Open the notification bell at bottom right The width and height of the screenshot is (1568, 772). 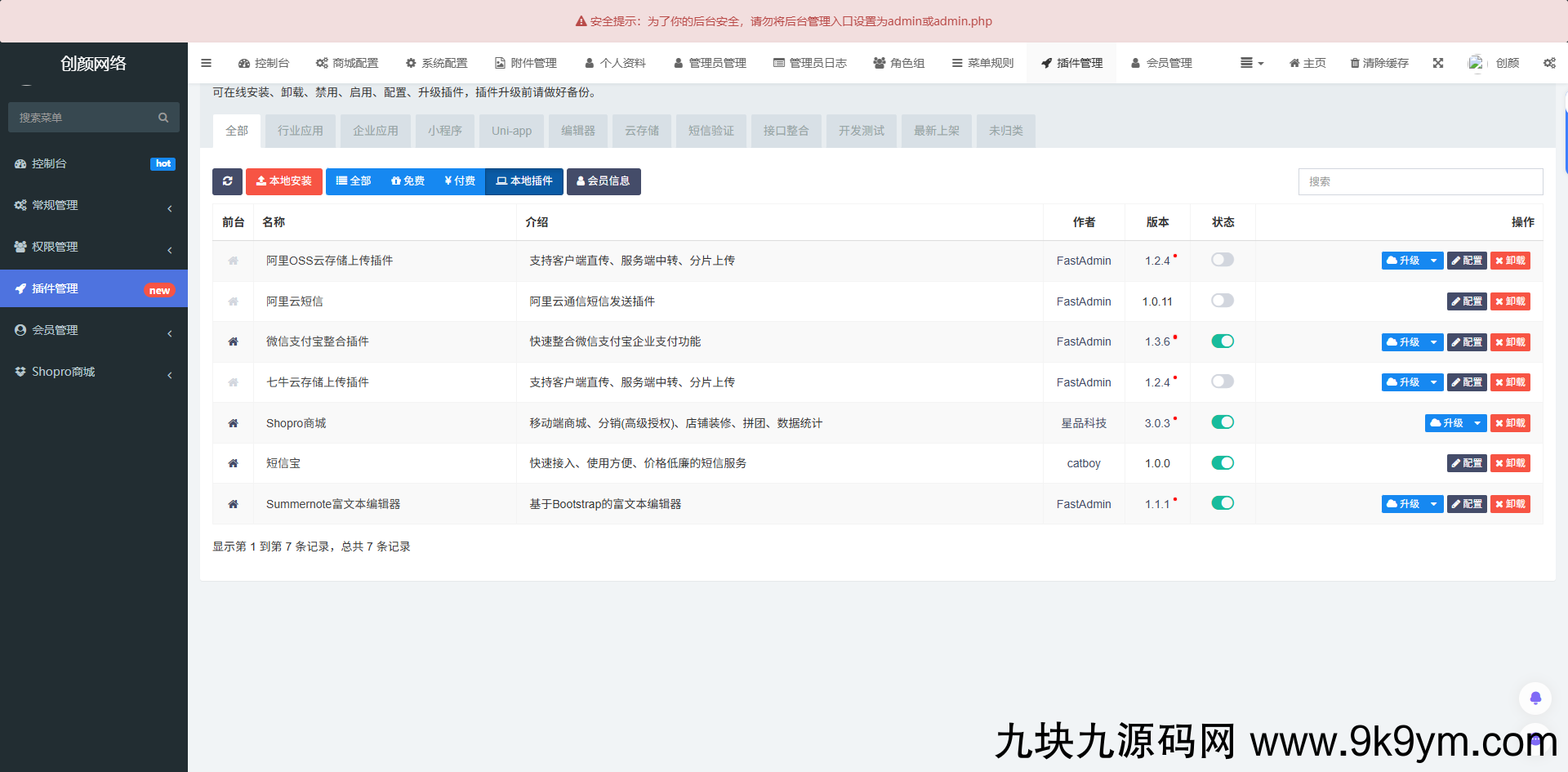pos(1535,698)
